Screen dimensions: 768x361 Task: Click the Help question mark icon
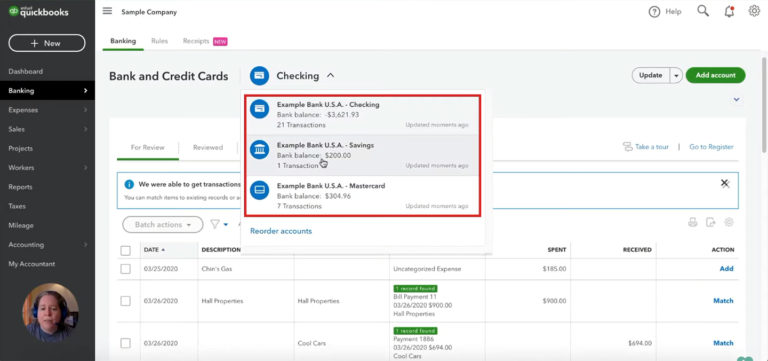point(654,12)
